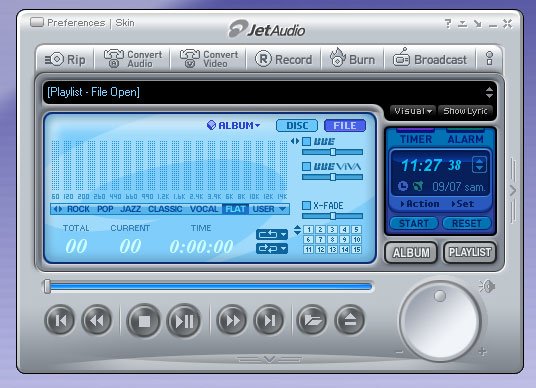
Task: Open the Burn disc tool
Action: click(x=352, y=58)
